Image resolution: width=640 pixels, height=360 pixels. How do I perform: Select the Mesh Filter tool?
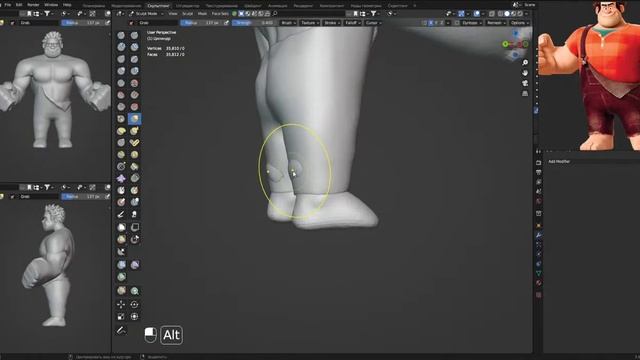121,265
